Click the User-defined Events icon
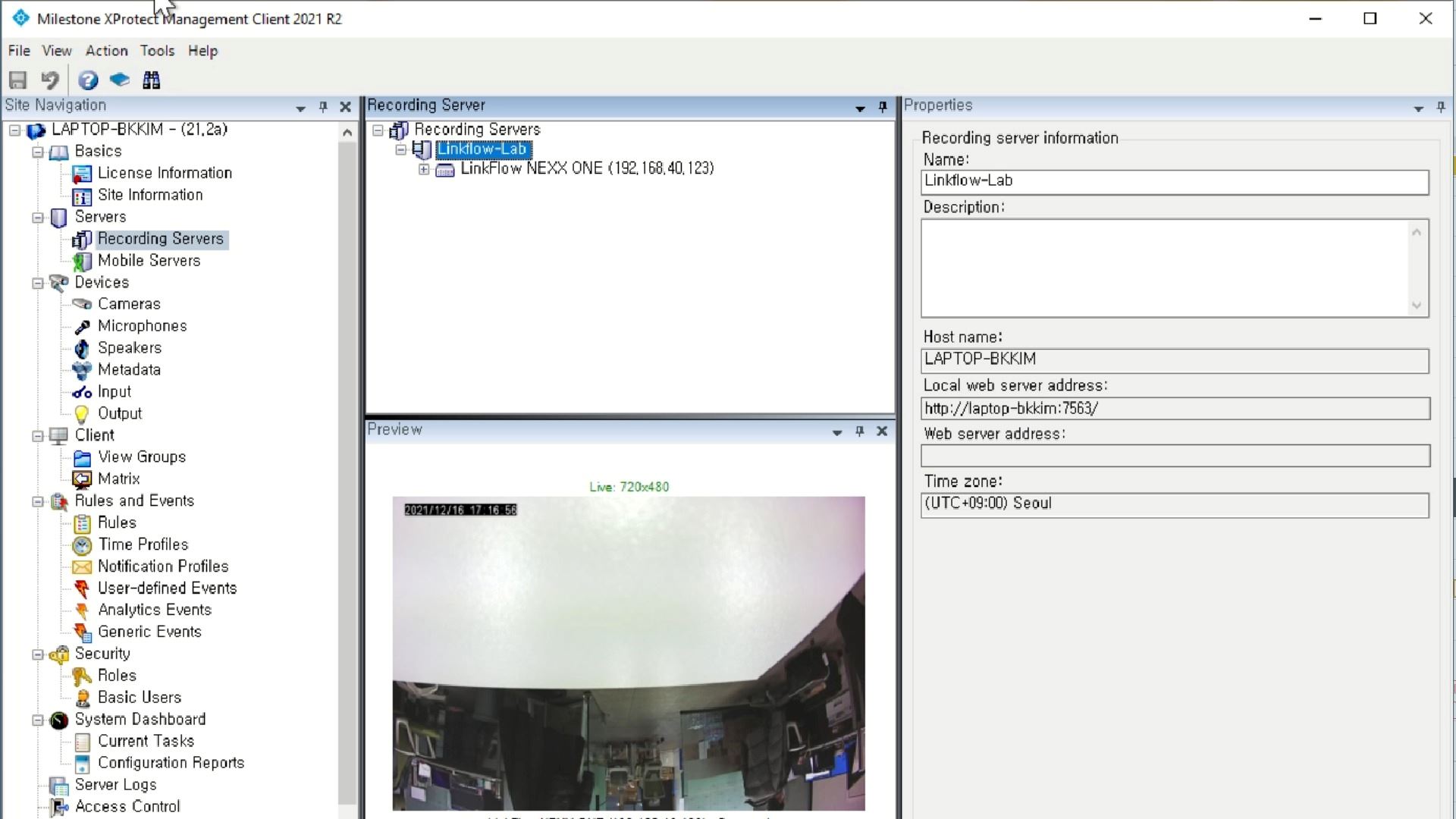This screenshot has width=1456, height=819. 82,588
